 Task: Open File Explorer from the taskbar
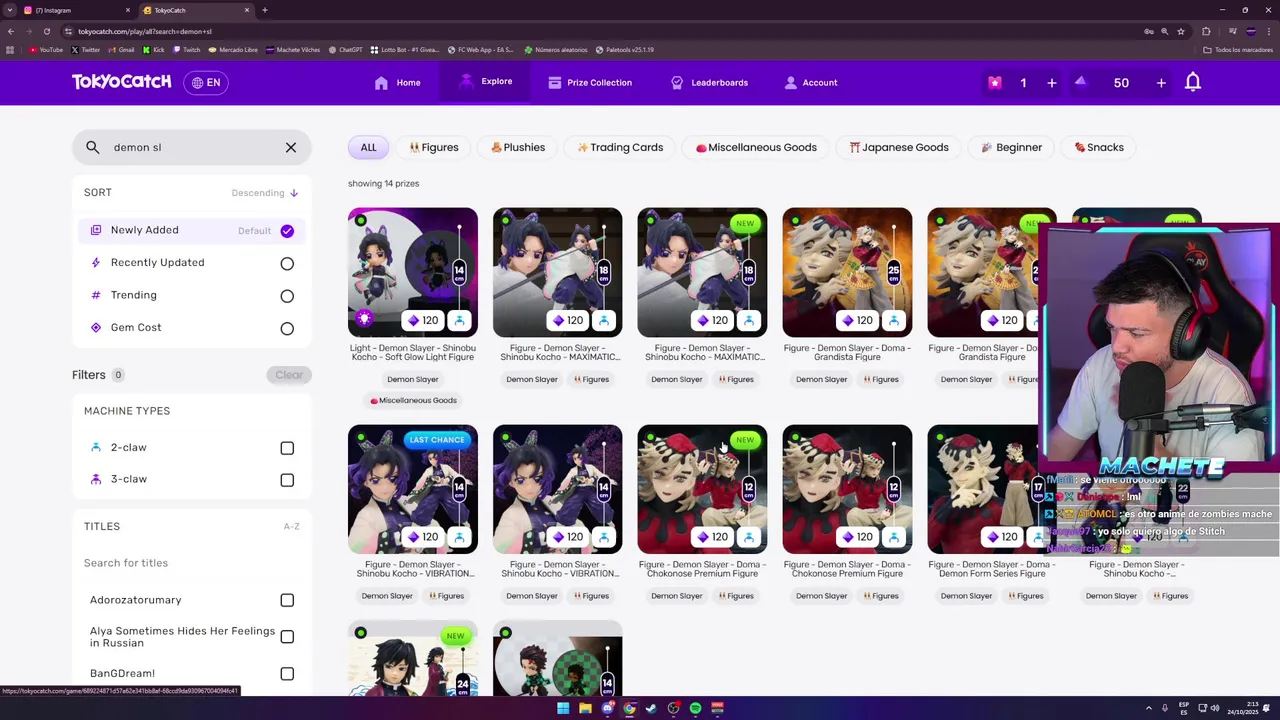coord(585,708)
